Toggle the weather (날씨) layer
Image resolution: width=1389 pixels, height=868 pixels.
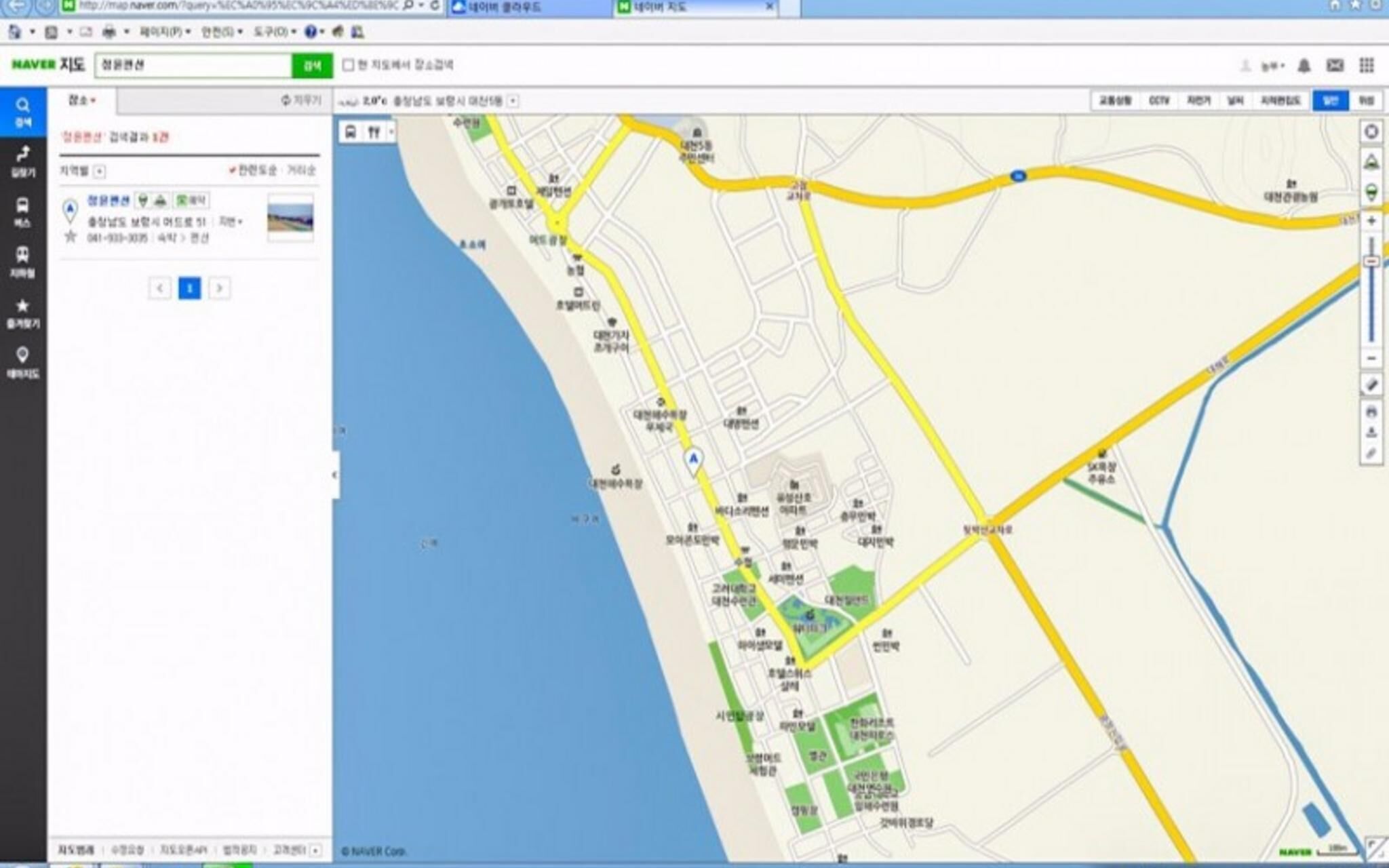(1235, 100)
